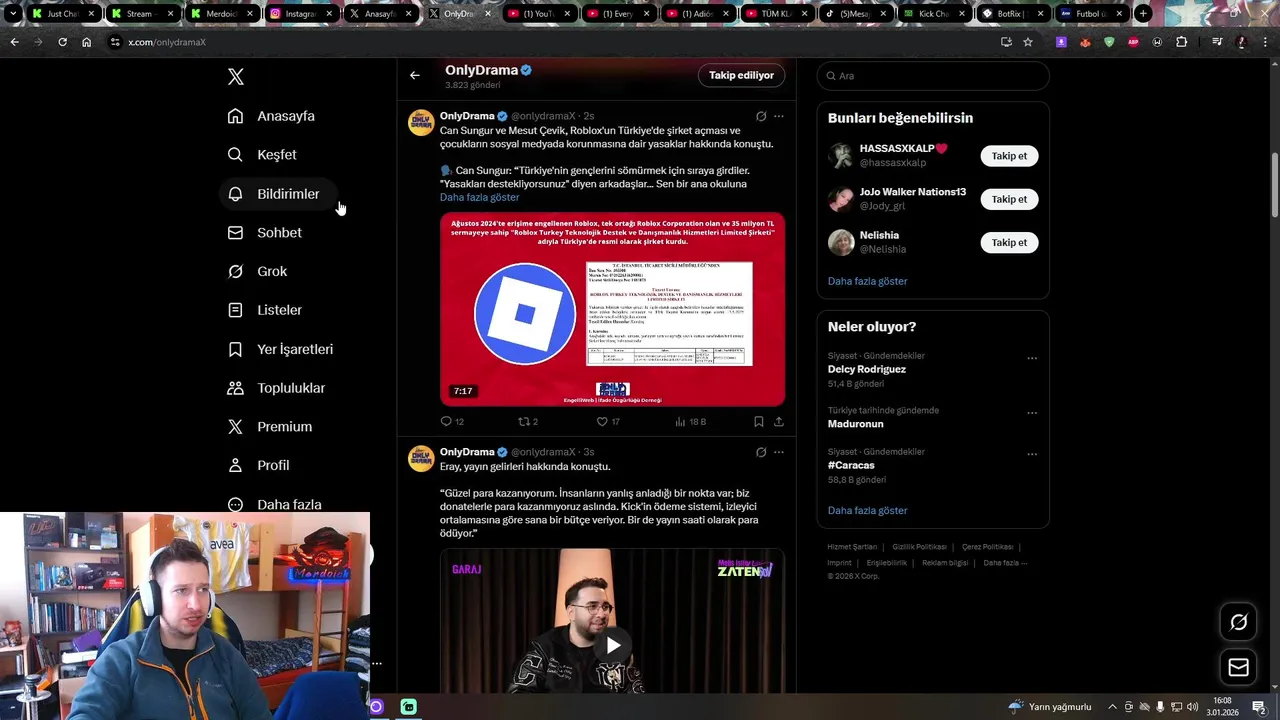The image size is (1280, 720).
Task: Open more options on Eray post
Action: tap(779, 452)
